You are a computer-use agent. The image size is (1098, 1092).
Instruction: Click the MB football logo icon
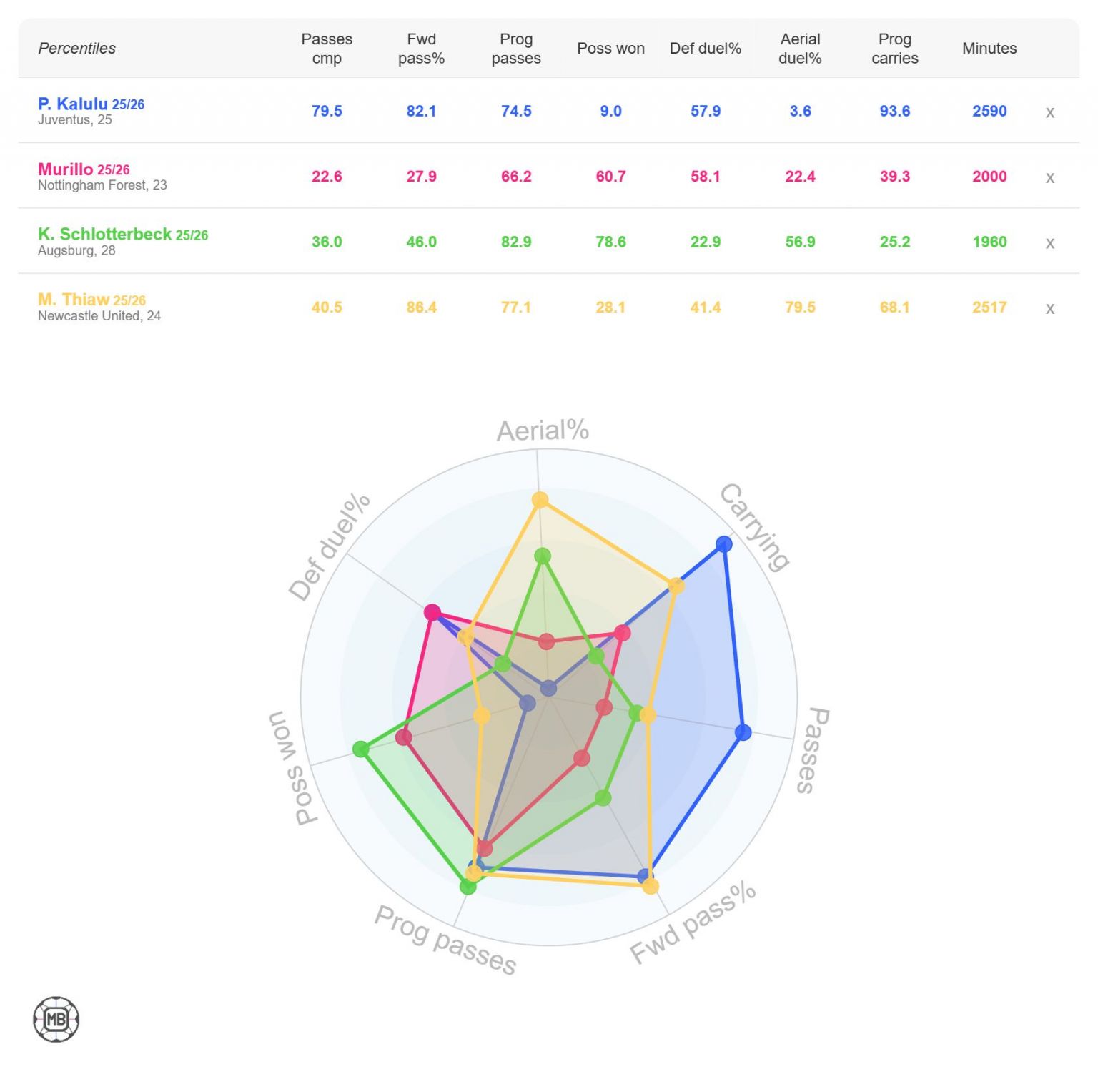pos(56,1019)
